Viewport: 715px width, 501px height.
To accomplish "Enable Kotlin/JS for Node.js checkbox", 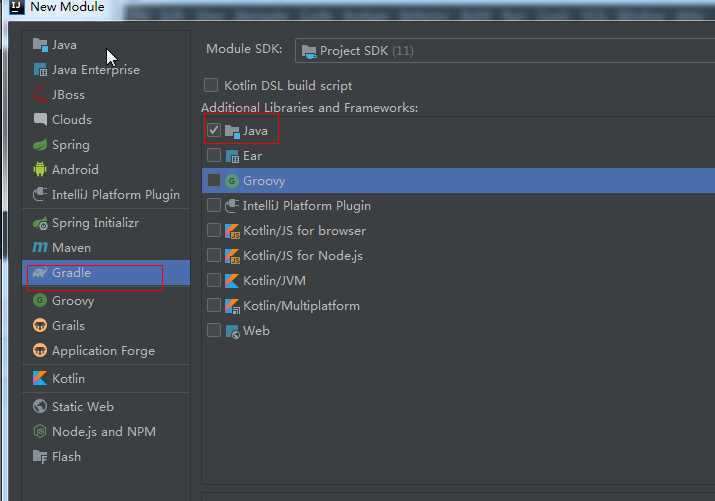I will (213, 255).
